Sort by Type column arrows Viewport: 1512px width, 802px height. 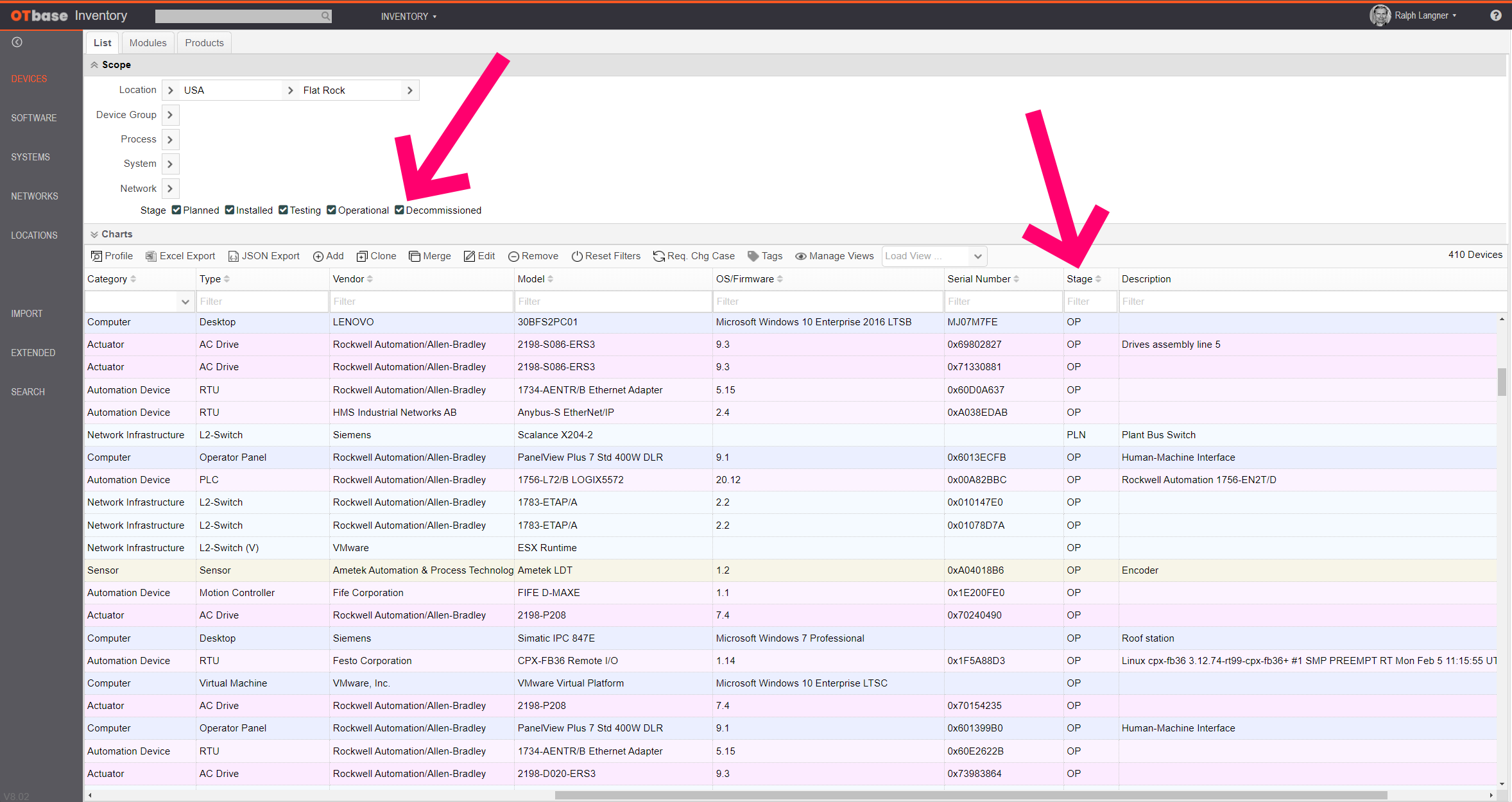coord(227,279)
